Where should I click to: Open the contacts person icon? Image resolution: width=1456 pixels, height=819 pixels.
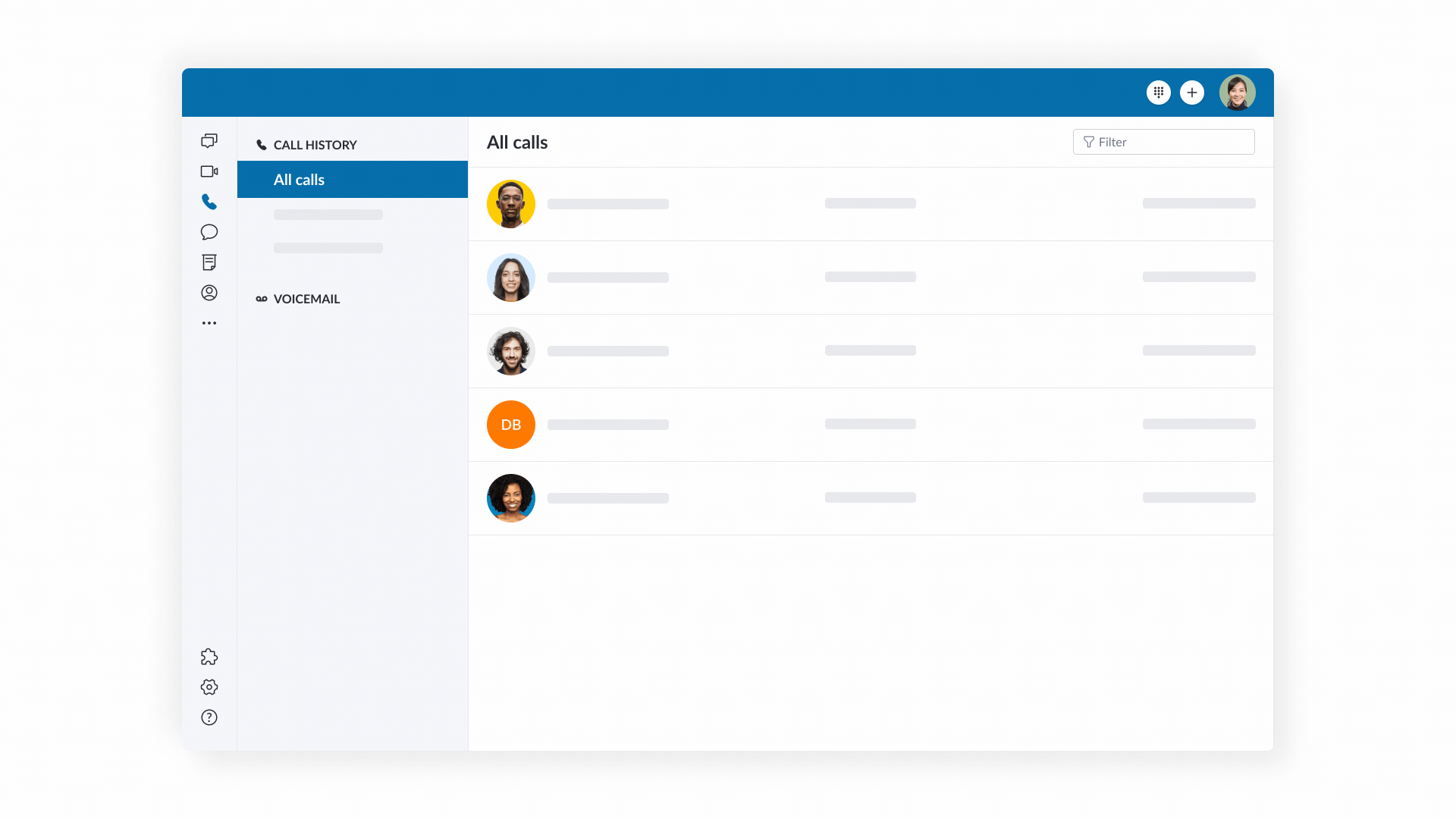(x=209, y=293)
